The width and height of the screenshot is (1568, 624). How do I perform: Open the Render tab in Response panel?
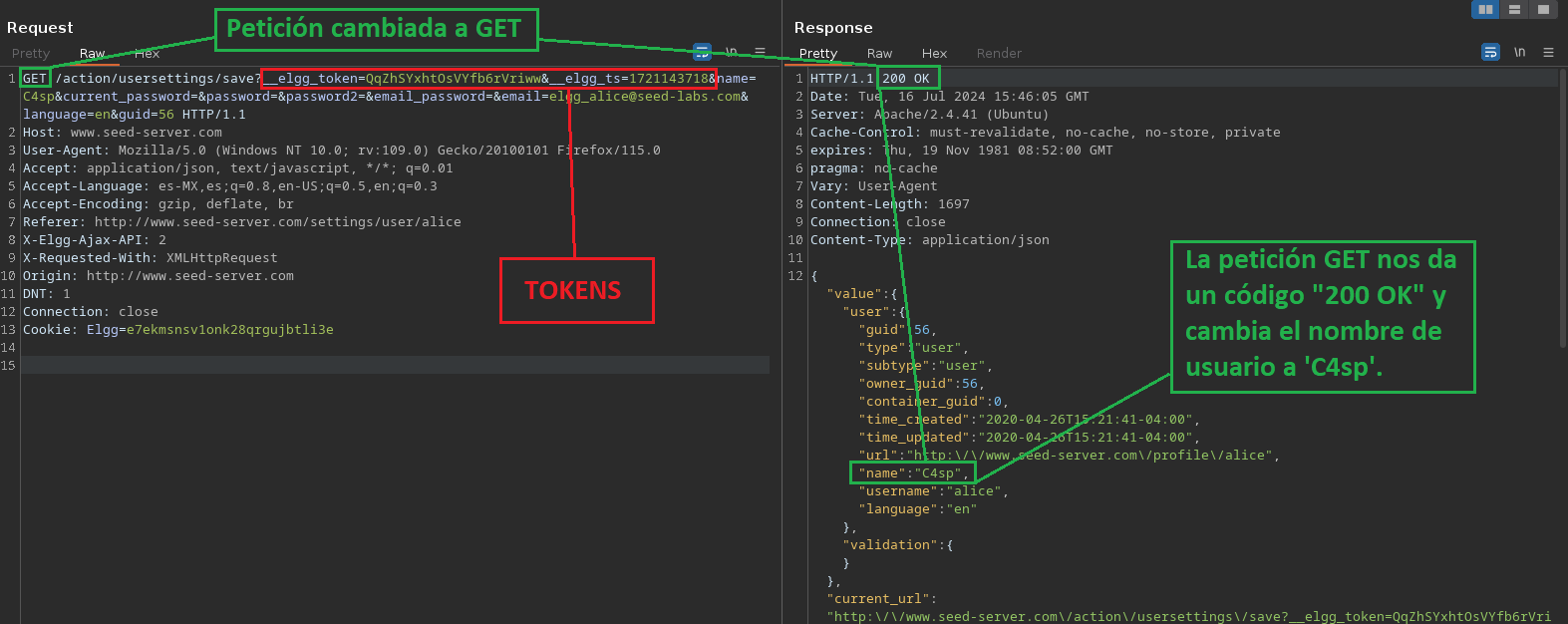[x=999, y=54]
